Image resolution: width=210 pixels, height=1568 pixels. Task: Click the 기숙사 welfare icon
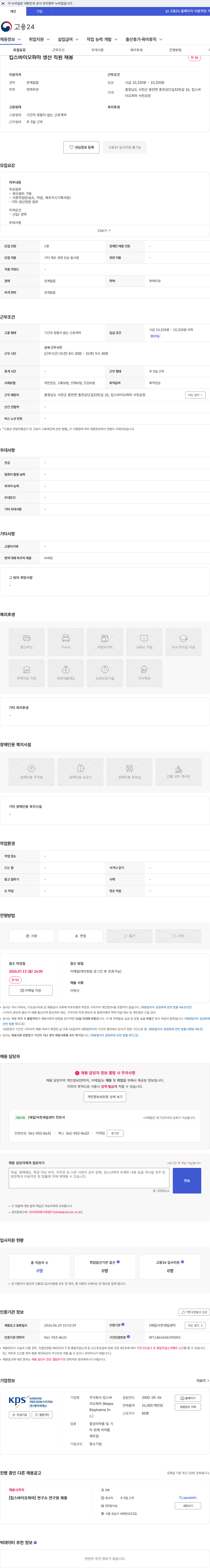66,642
